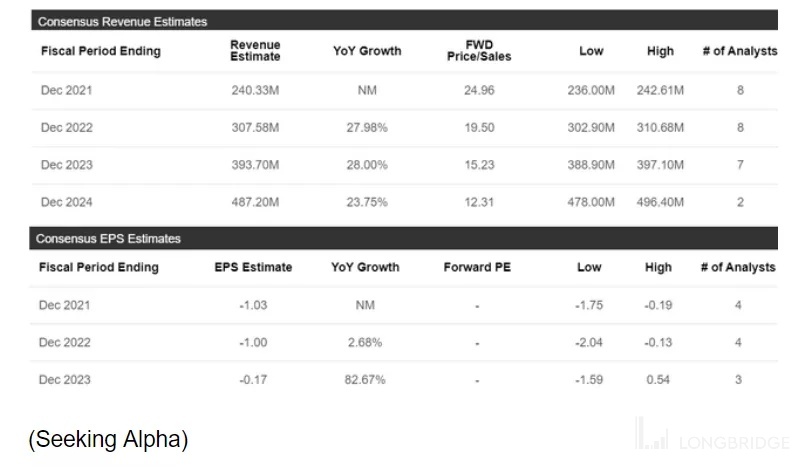Click the 82.67% EPS growth value
The height and width of the screenshot is (467, 808).
(x=365, y=380)
